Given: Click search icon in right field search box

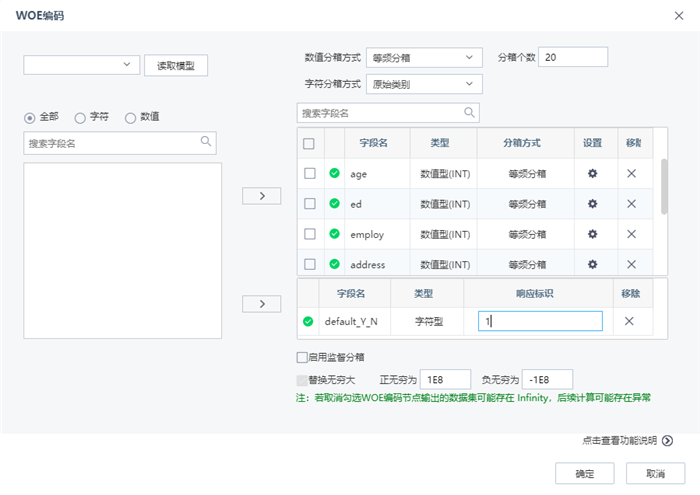Looking at the screenshot, I should click(469, 112).
